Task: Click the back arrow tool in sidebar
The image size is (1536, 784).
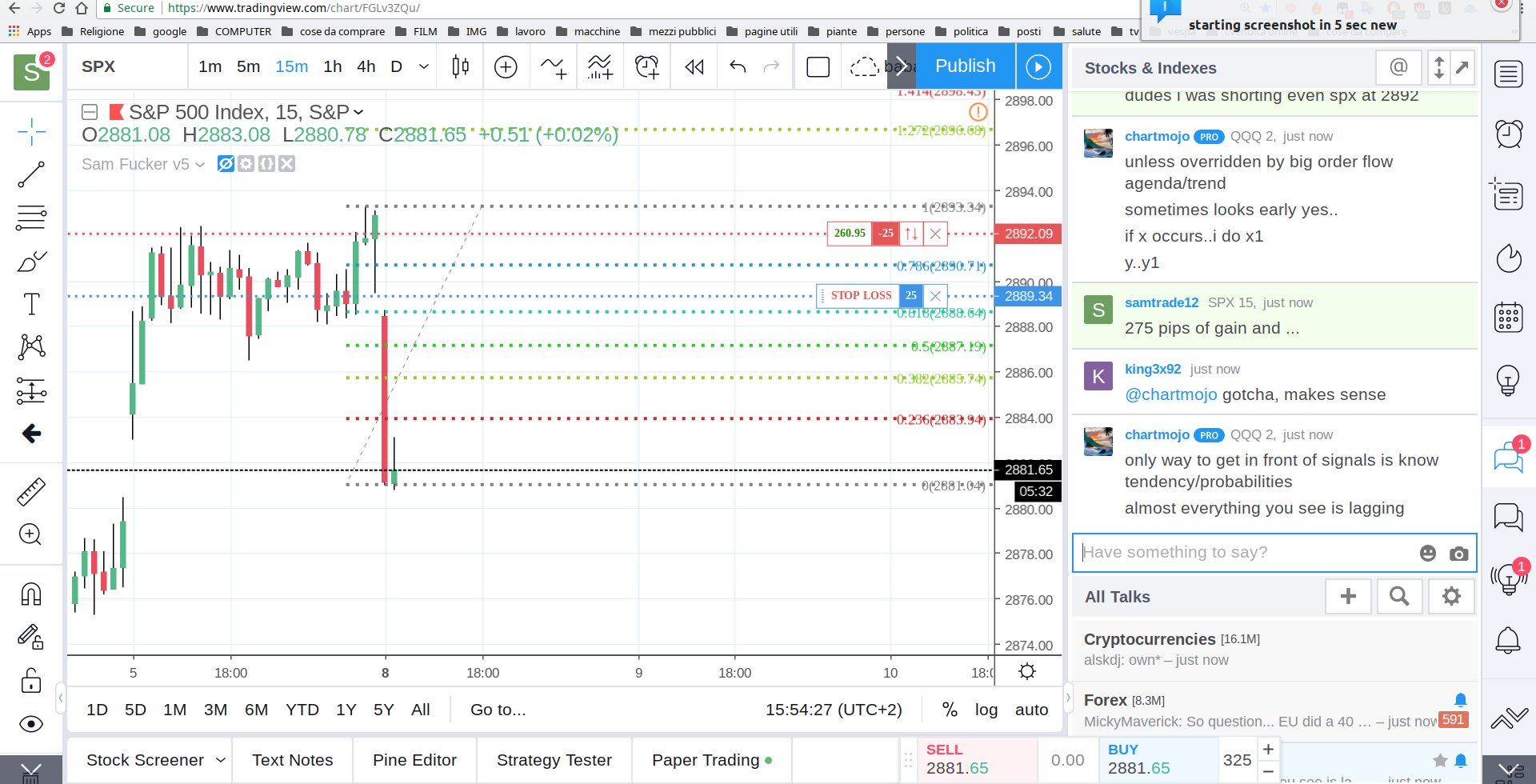Action: [31, 434]
